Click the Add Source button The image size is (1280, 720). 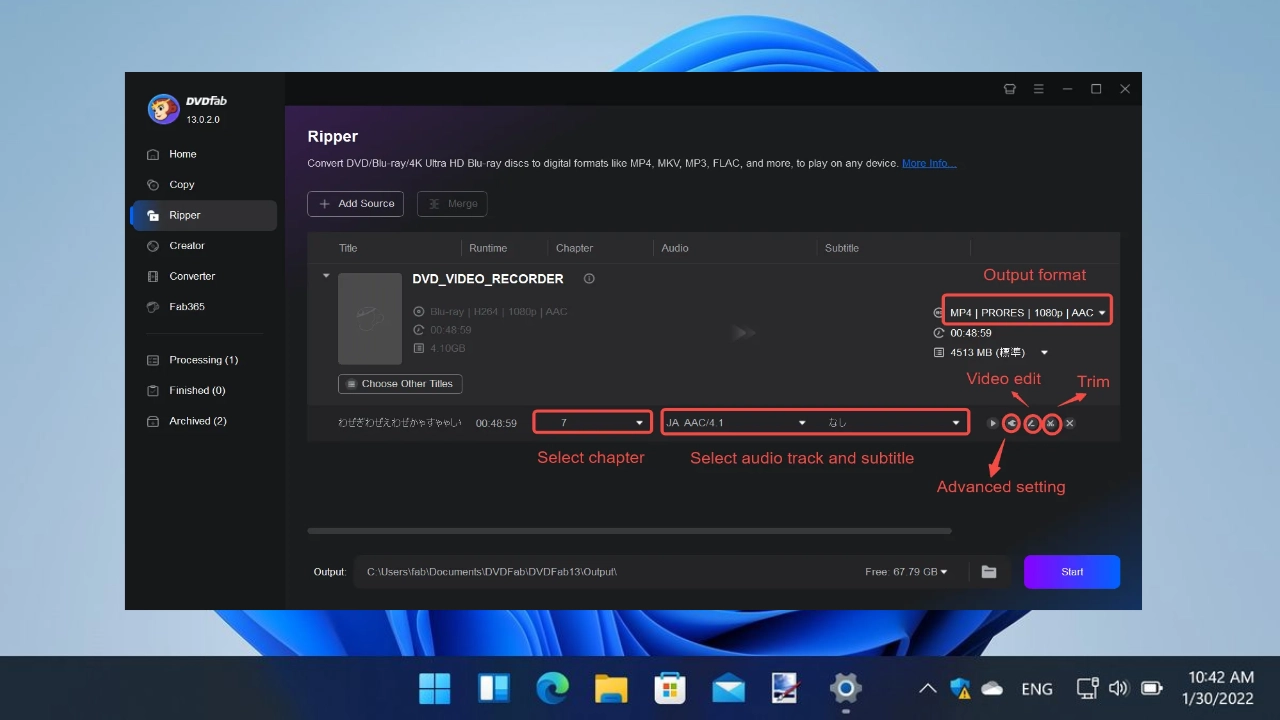click(355, 204)
